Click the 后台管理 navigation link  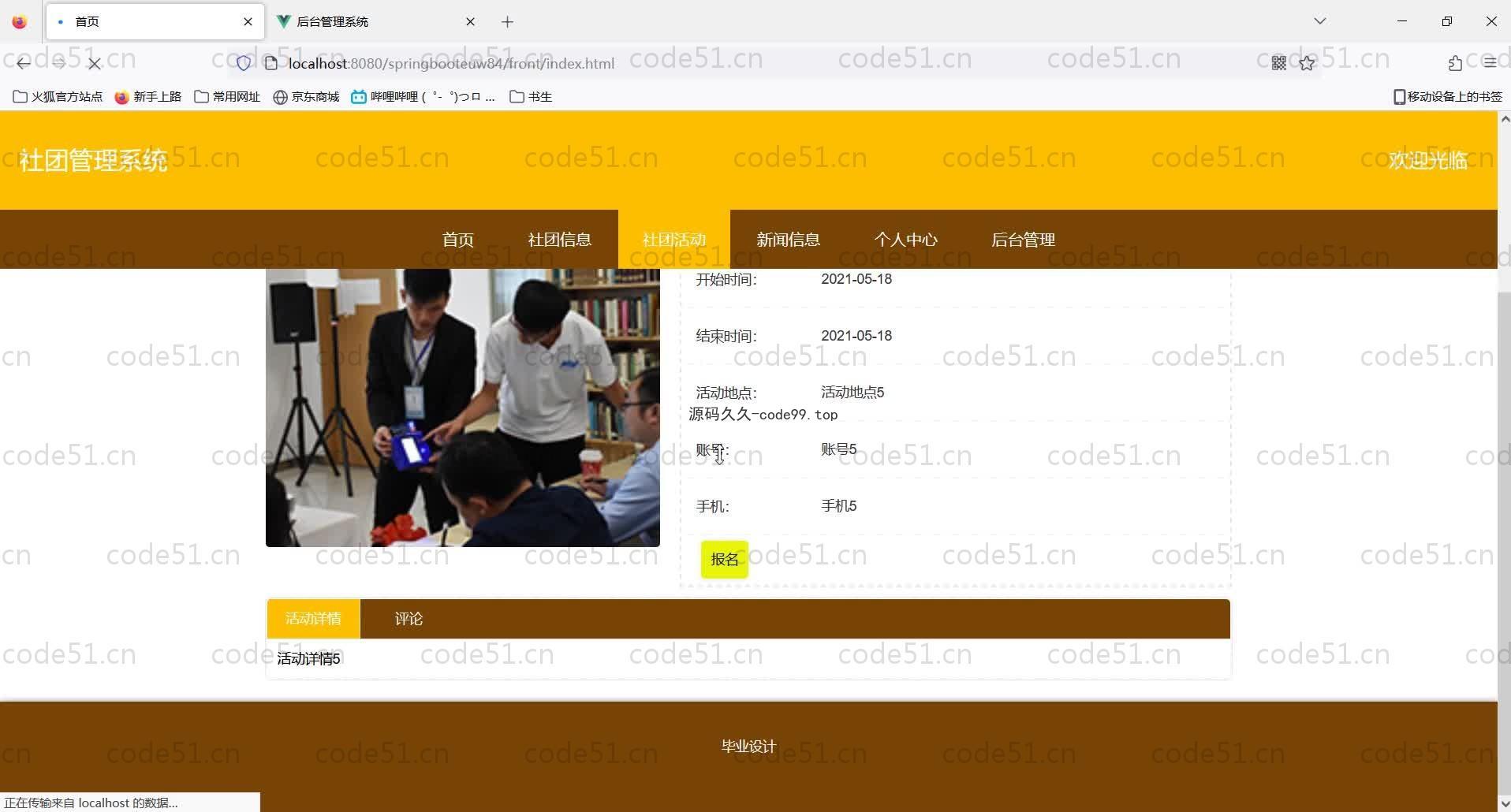[1023, 240]
